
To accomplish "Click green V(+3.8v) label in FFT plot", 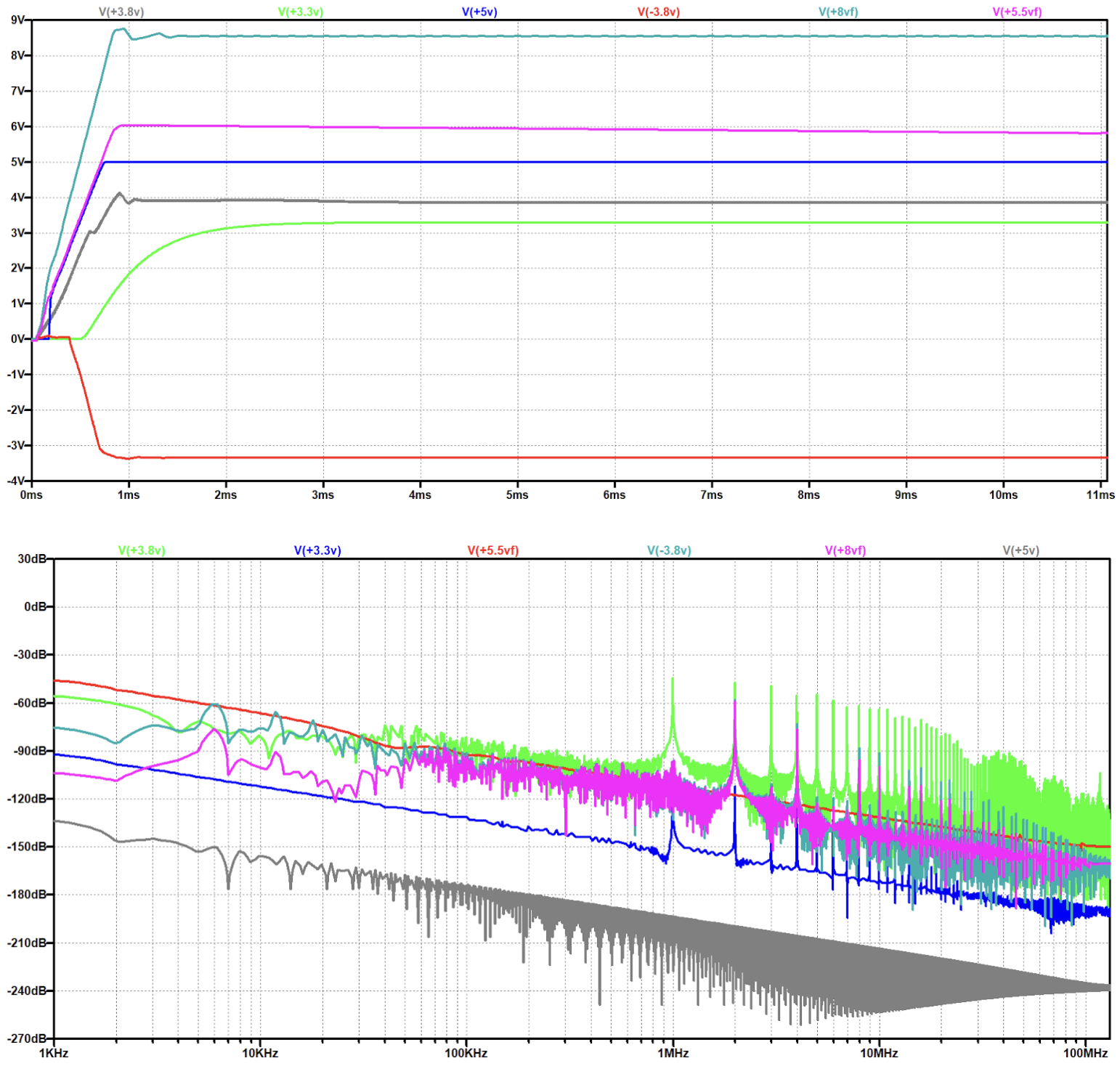I will (x=142, y=550).
